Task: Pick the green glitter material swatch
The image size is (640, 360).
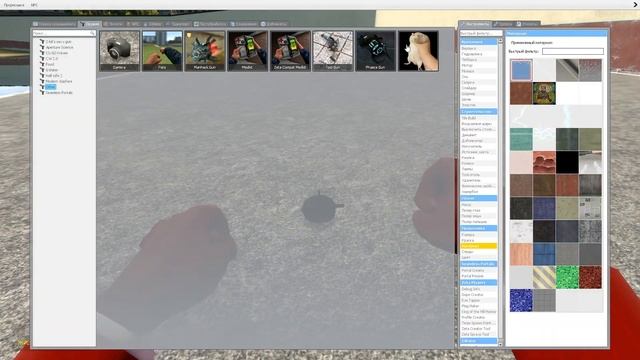Action: click(567, 277)
